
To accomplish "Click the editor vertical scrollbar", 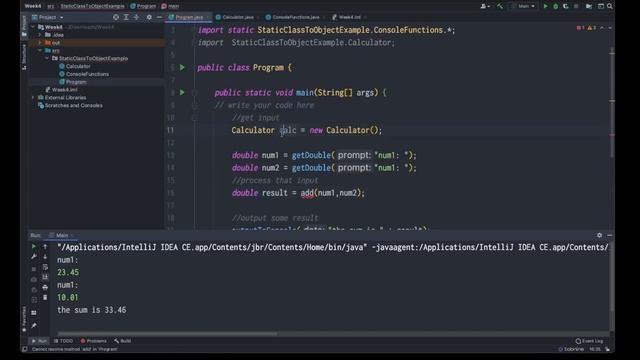I will [611, 102].
